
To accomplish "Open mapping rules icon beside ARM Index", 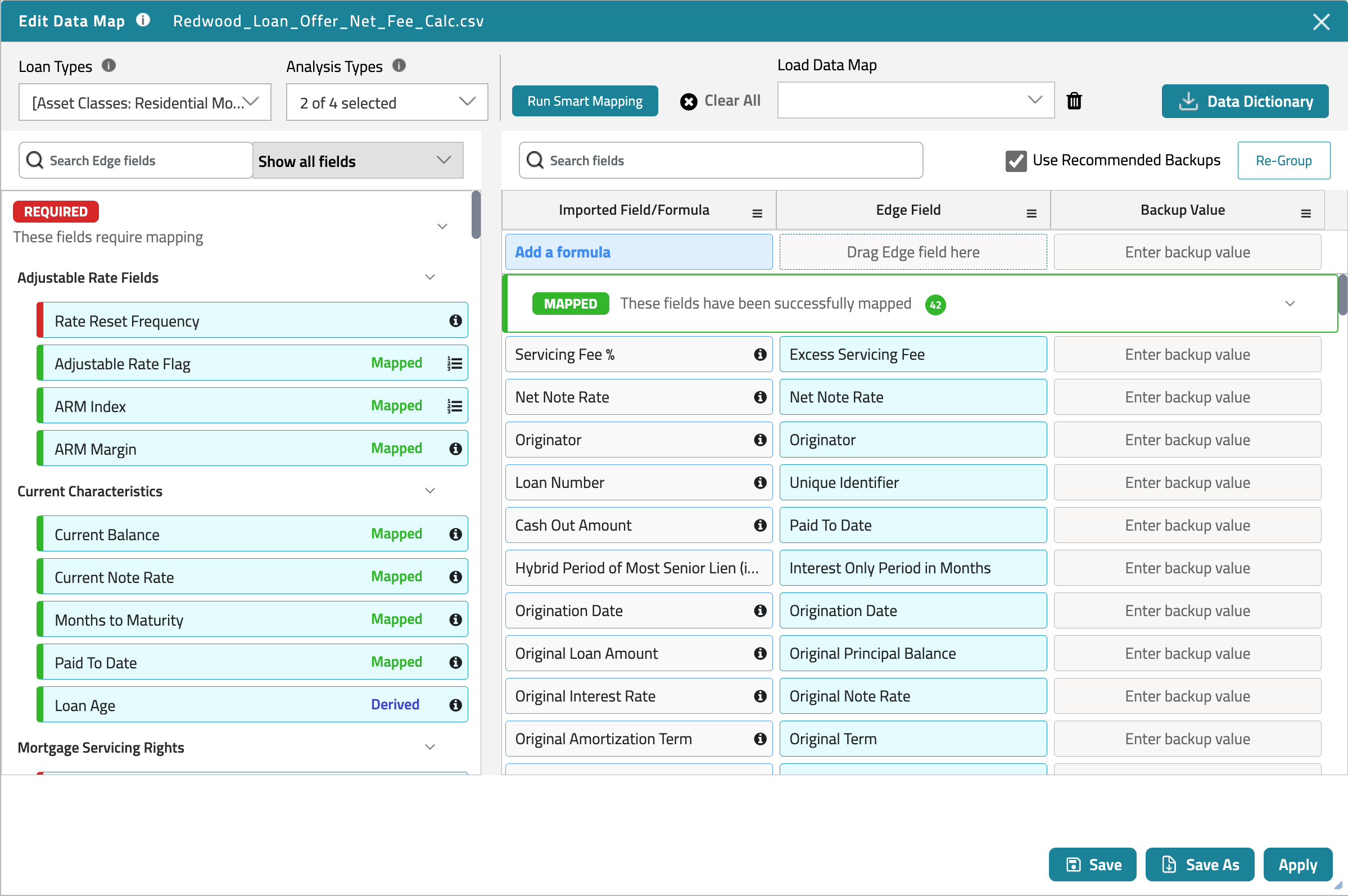I will click(x=455, y=406).
